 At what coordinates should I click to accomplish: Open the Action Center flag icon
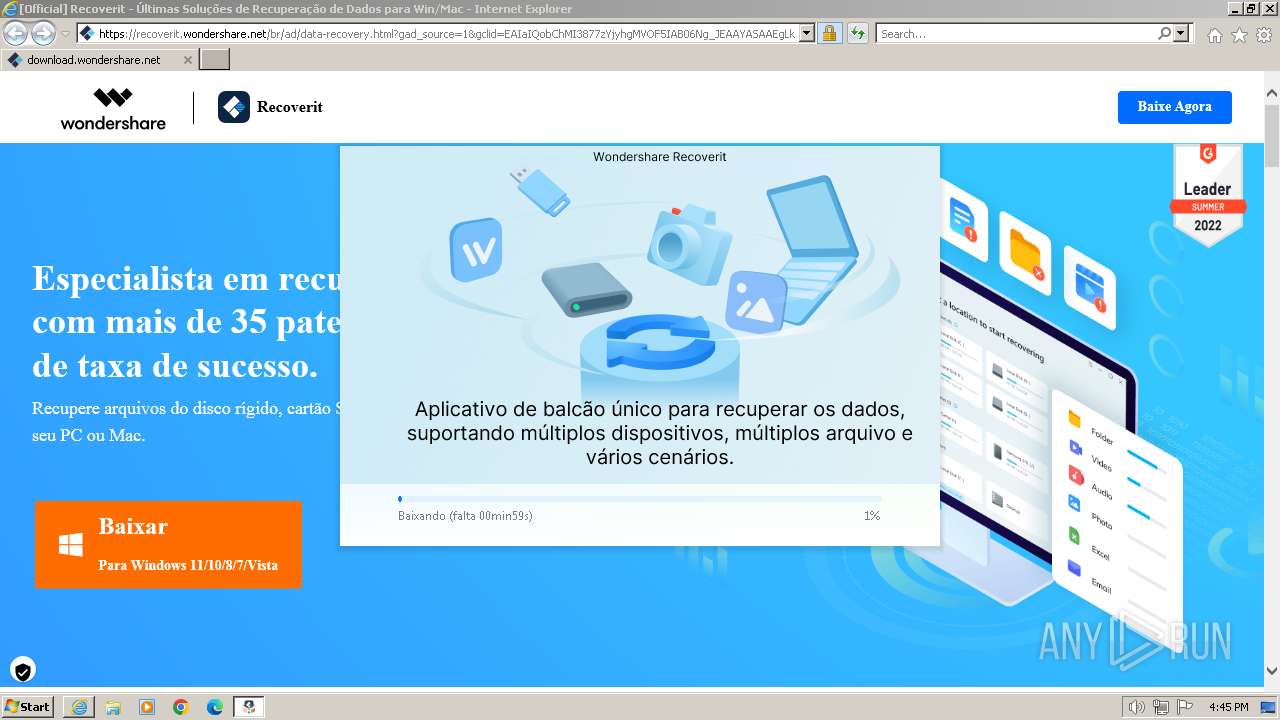(x=1185, y=707)
